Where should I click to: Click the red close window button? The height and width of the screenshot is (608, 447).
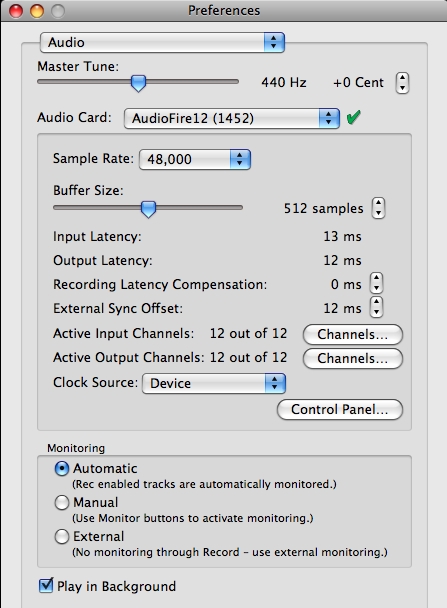[x=16, y=11]
